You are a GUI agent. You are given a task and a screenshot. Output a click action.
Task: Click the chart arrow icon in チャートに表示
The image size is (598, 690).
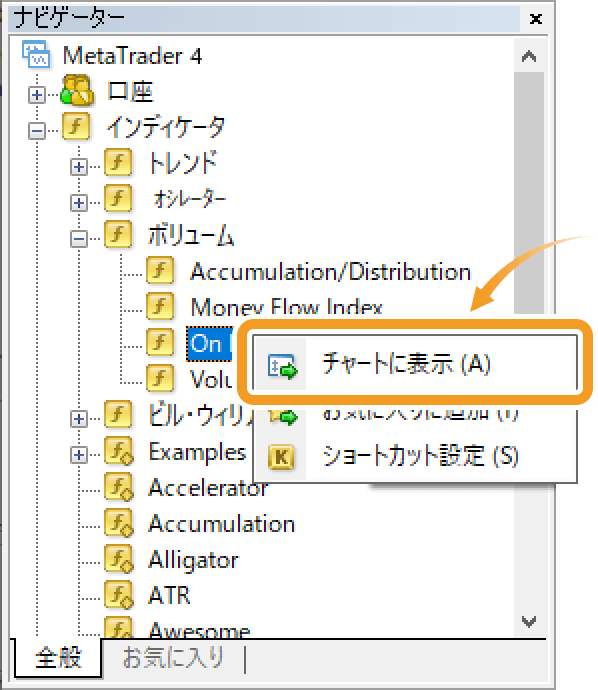[282, 366]
